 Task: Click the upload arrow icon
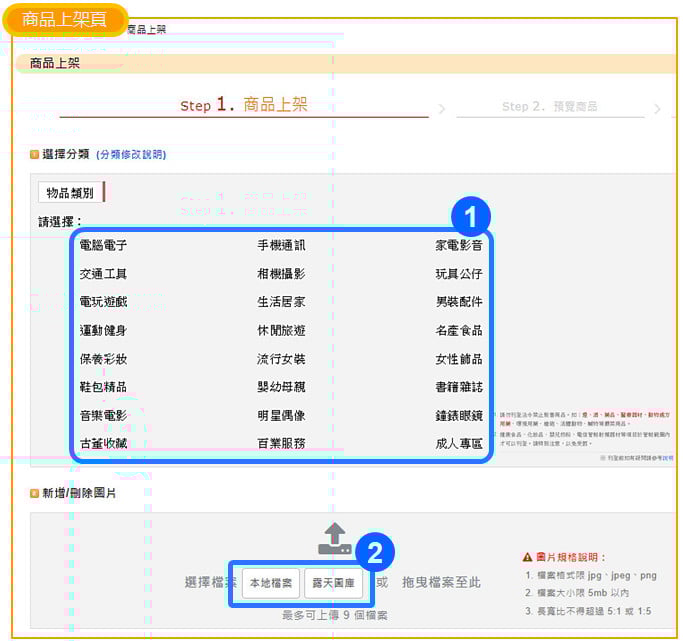coord(334,539)
